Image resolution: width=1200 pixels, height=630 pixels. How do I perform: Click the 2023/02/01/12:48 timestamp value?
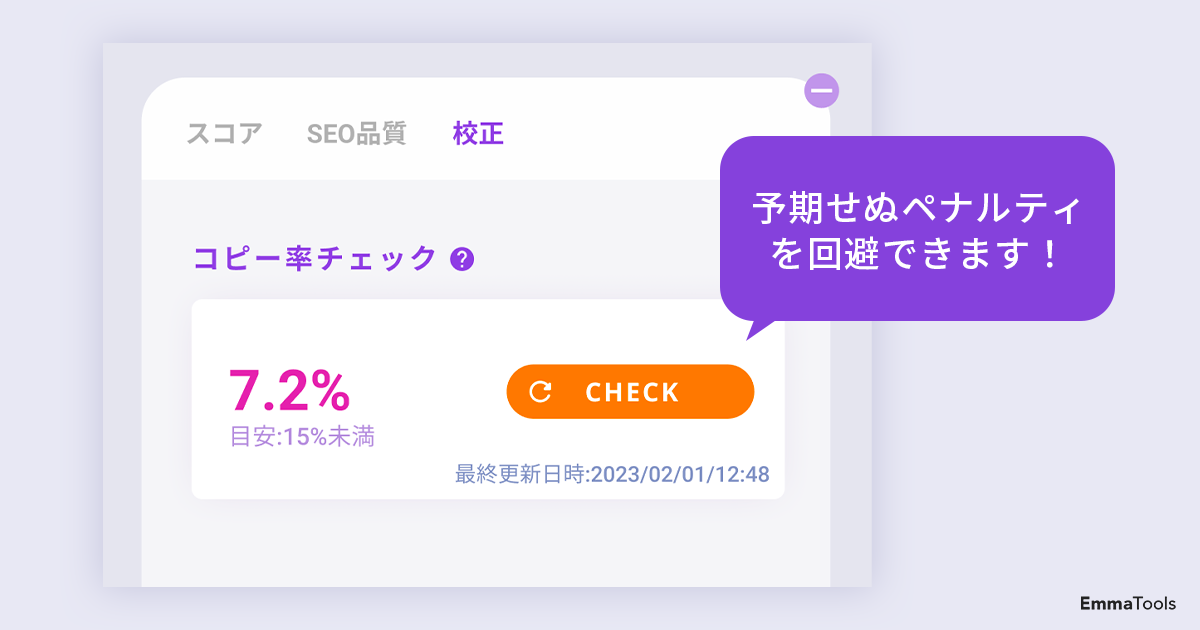680,474
